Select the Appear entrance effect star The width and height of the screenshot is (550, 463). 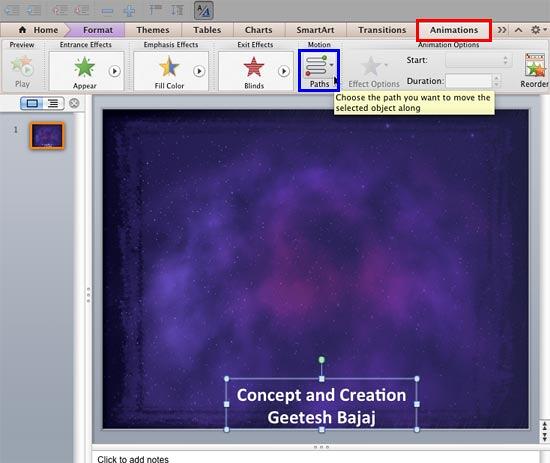[85, 67]
